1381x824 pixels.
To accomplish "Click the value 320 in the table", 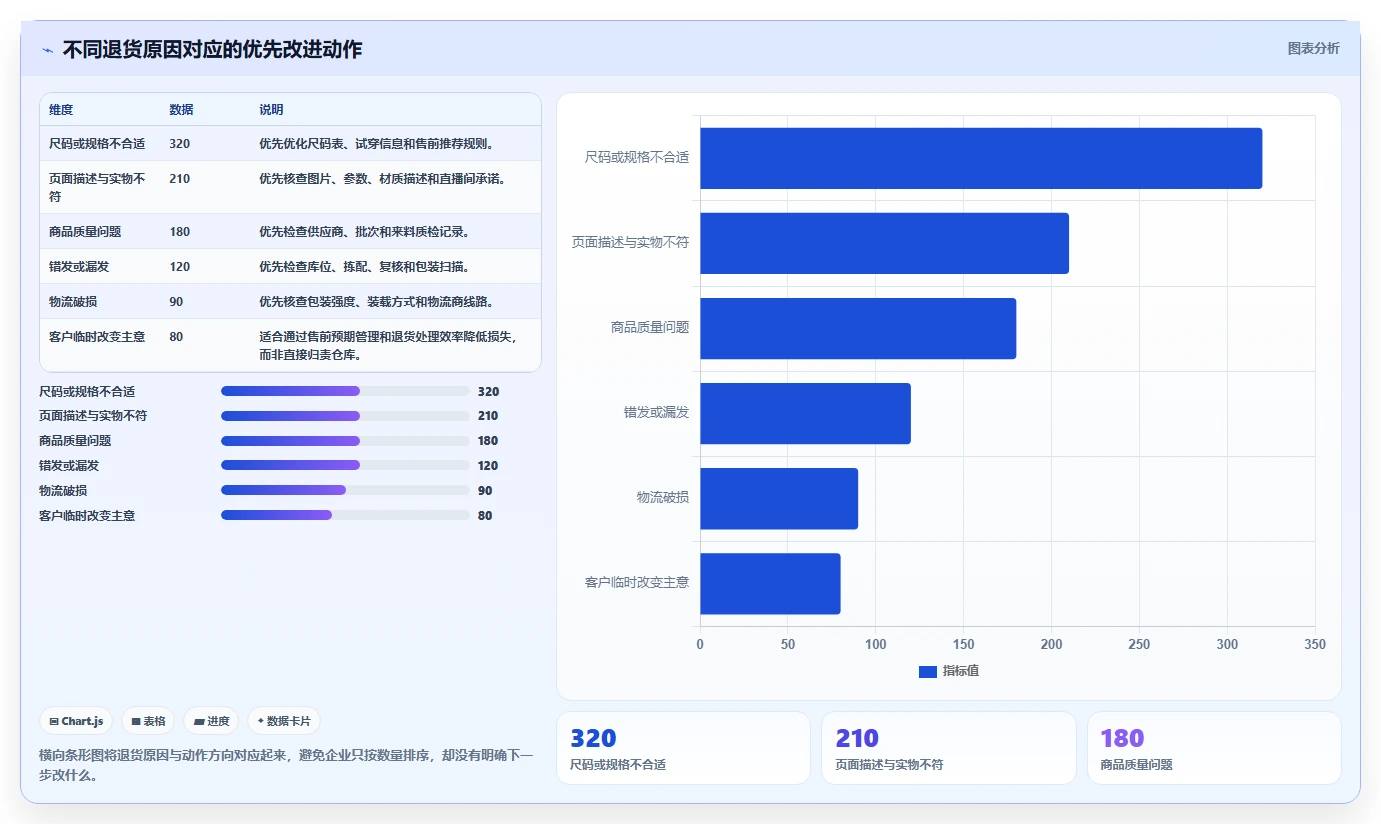I will tap(180, 144).
